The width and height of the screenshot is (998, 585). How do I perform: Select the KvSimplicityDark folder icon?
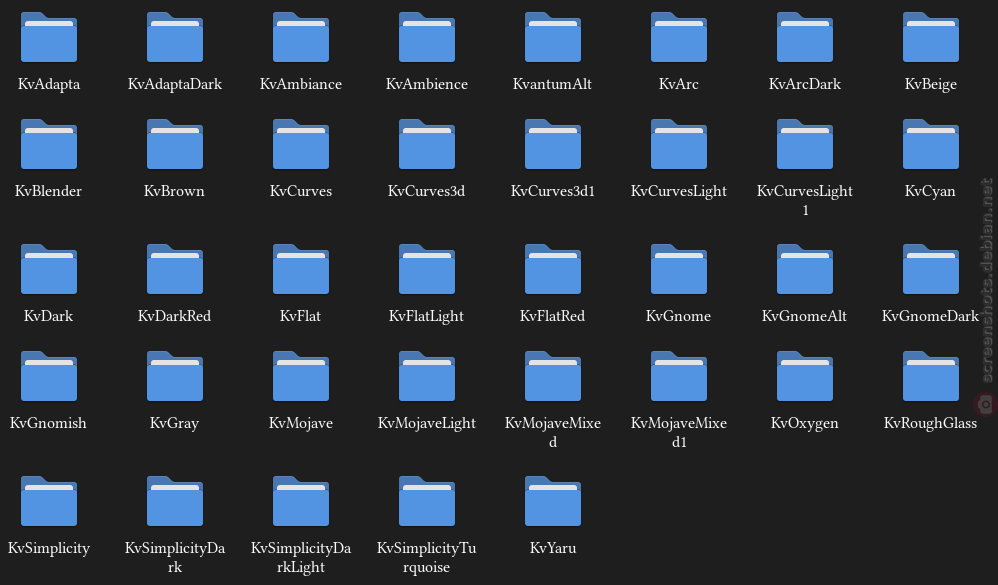pos(175,501)
